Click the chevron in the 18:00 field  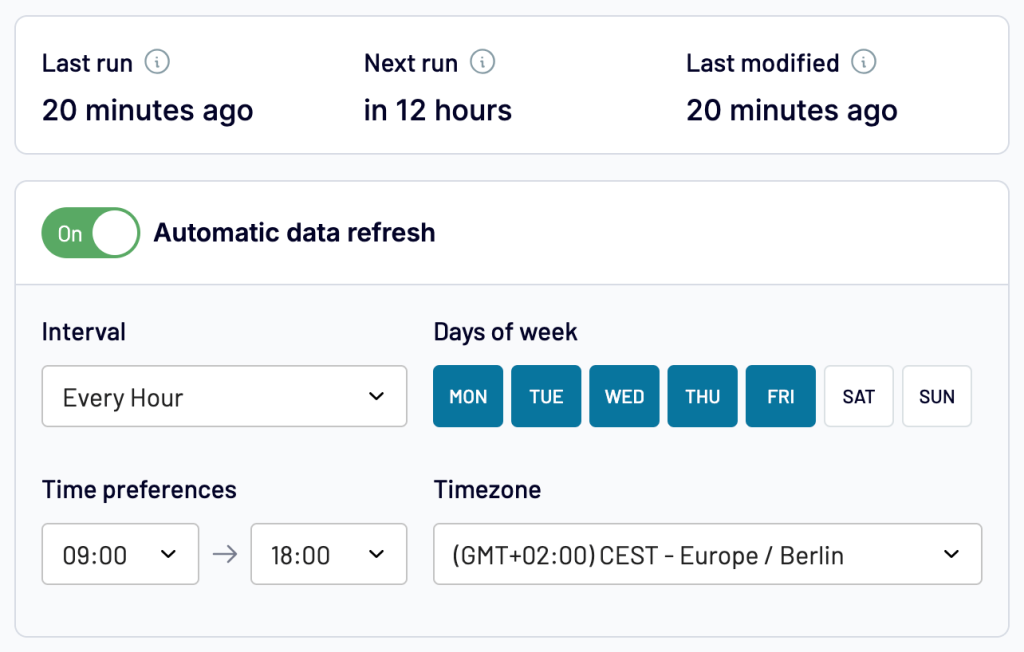(376, 554)
